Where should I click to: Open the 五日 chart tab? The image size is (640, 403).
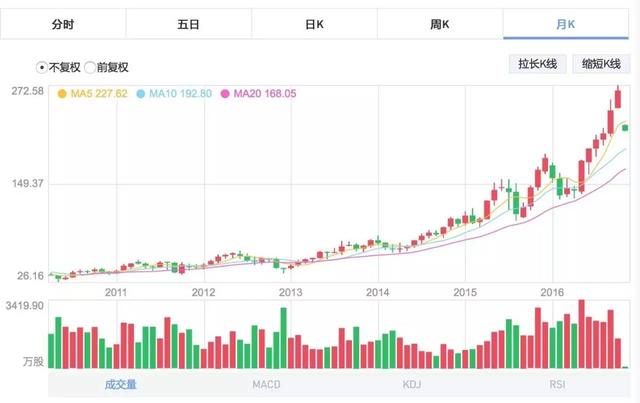(189, 24)
